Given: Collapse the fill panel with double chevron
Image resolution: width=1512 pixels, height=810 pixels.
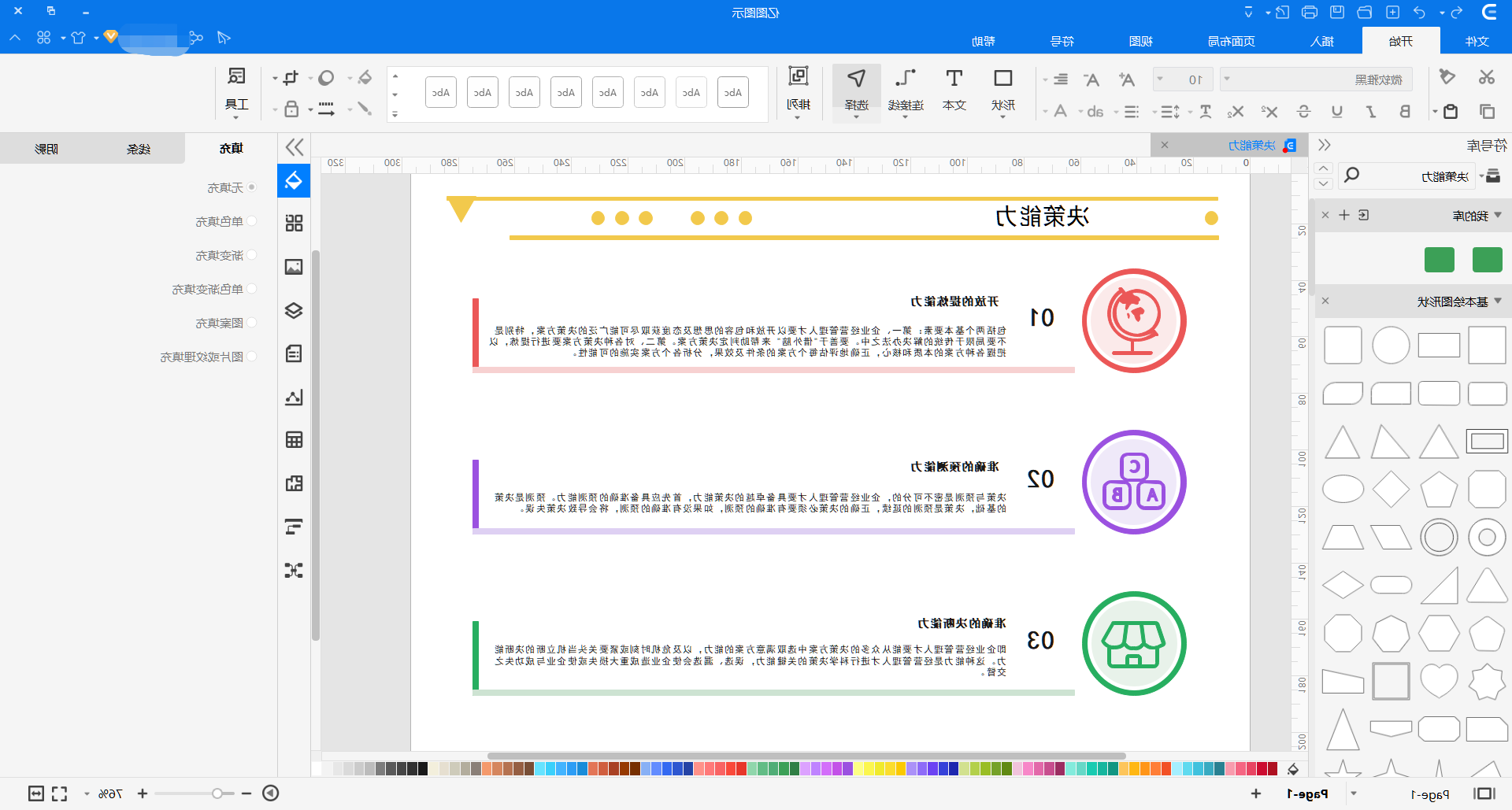Looking at the screenshot, I should tap(295, 147).
